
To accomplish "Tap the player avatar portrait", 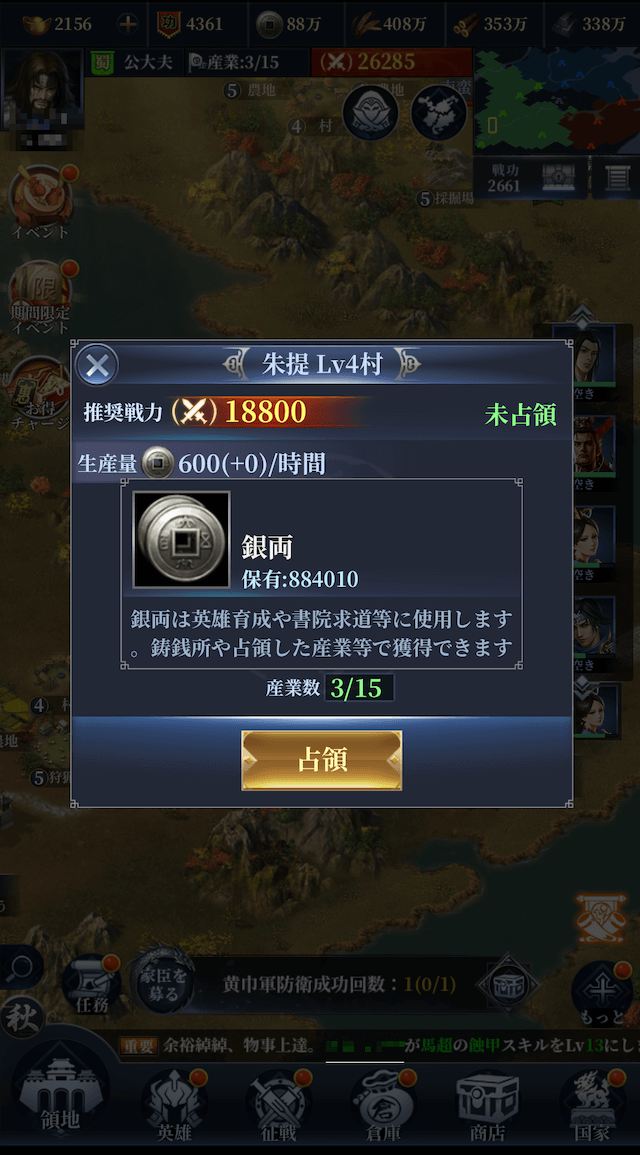I will pos(42,89).
